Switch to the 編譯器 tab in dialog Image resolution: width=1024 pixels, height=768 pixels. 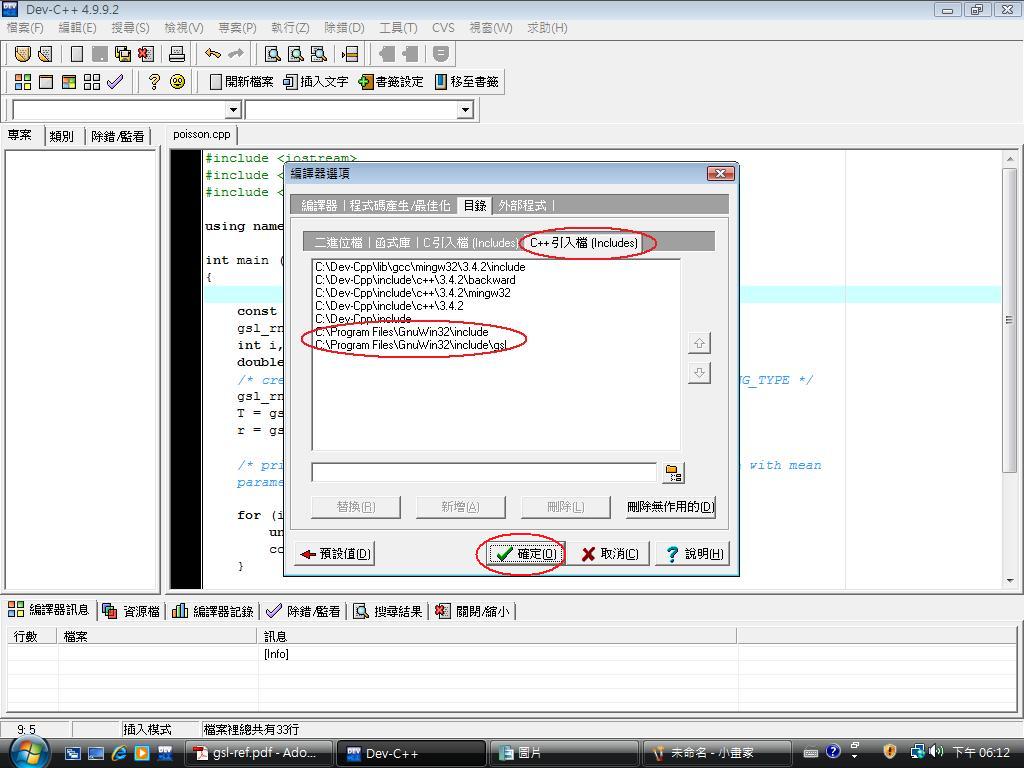coord(320,205)
